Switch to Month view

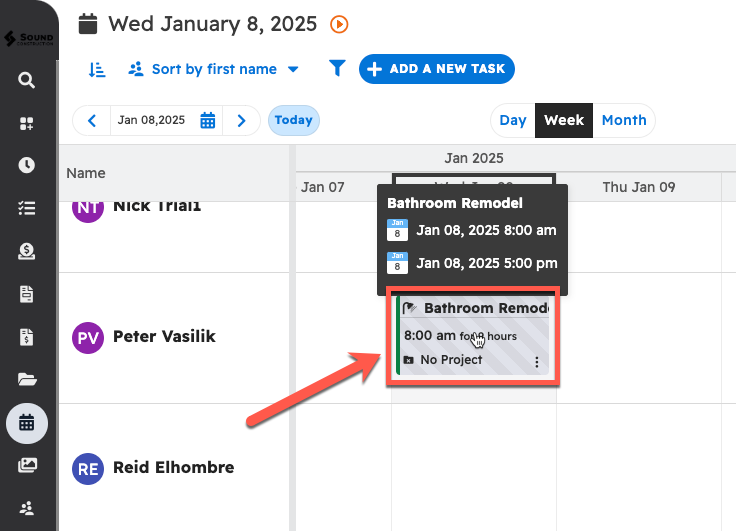[x=624, y=120]
